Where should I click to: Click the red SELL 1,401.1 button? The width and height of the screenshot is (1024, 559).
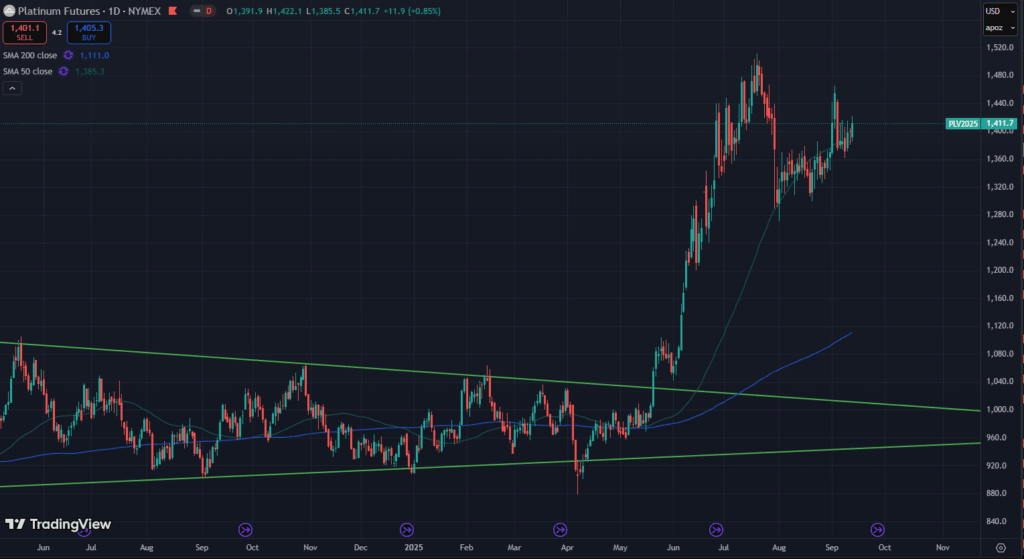pyautogui.click(x=24, y=33)
